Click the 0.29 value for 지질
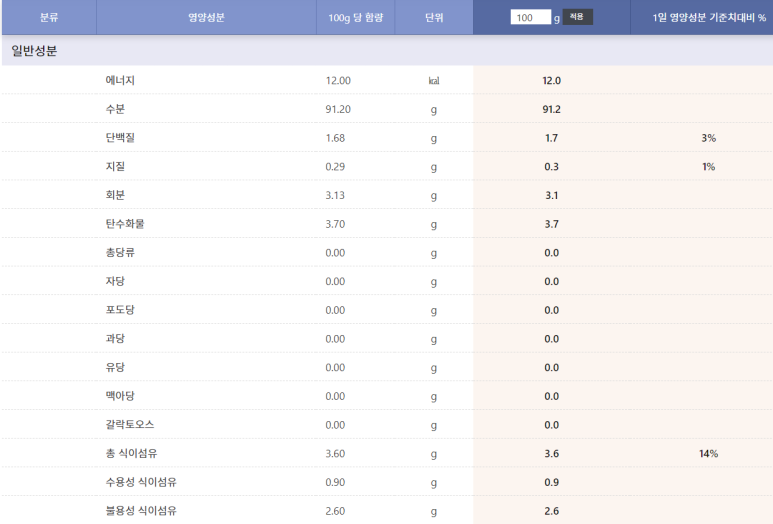 click(335, 167)
